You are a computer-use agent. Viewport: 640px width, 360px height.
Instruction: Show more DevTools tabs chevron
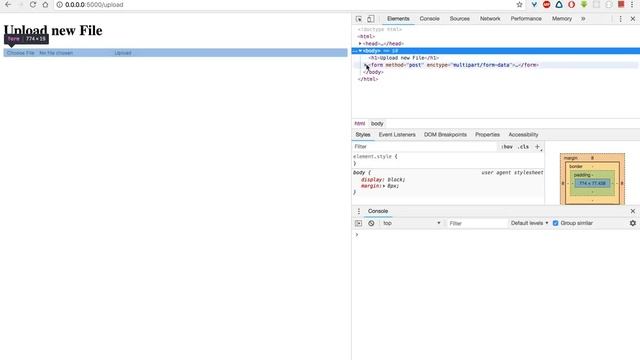(x=583, y=19)
